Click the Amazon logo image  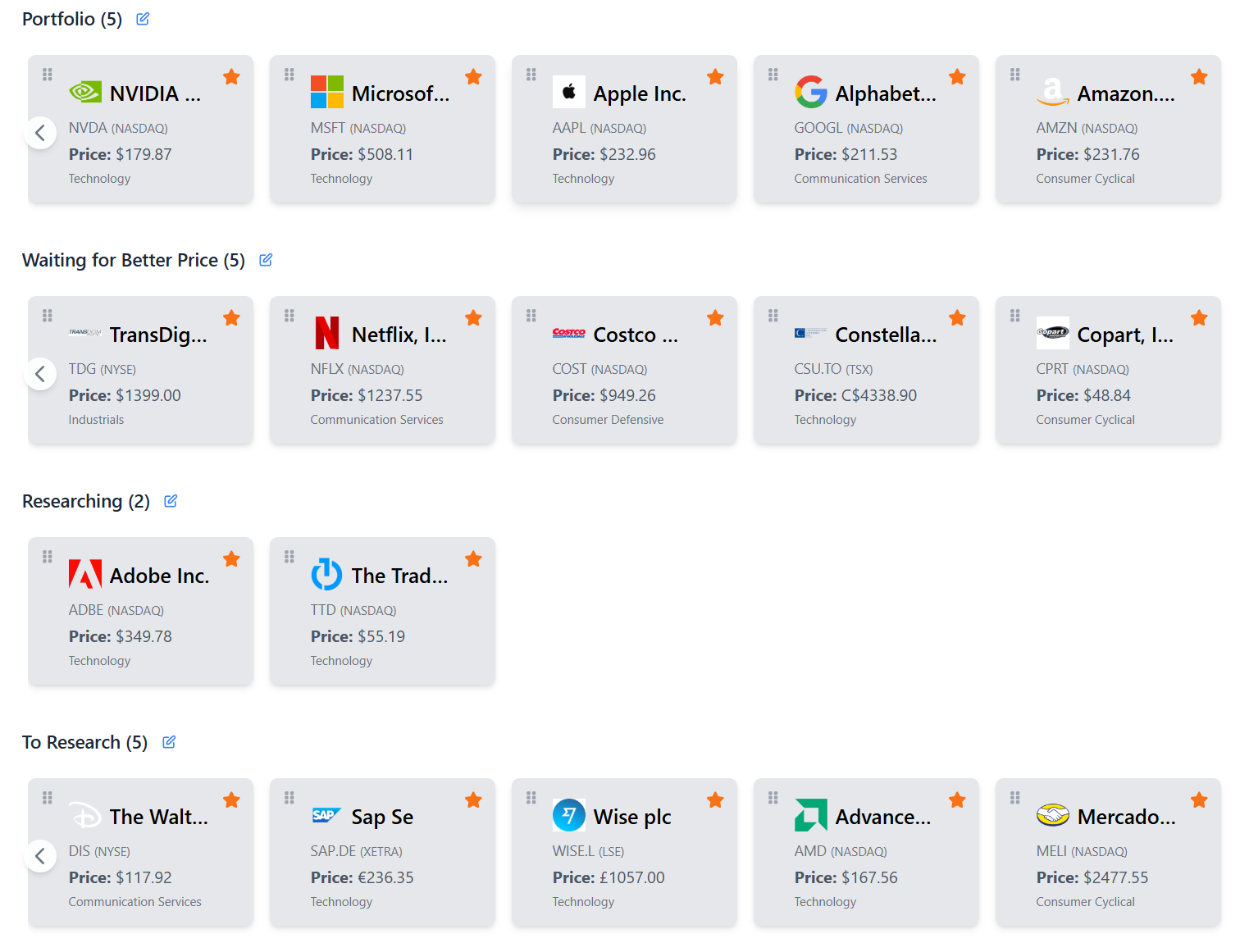(x=1053, y=92)
